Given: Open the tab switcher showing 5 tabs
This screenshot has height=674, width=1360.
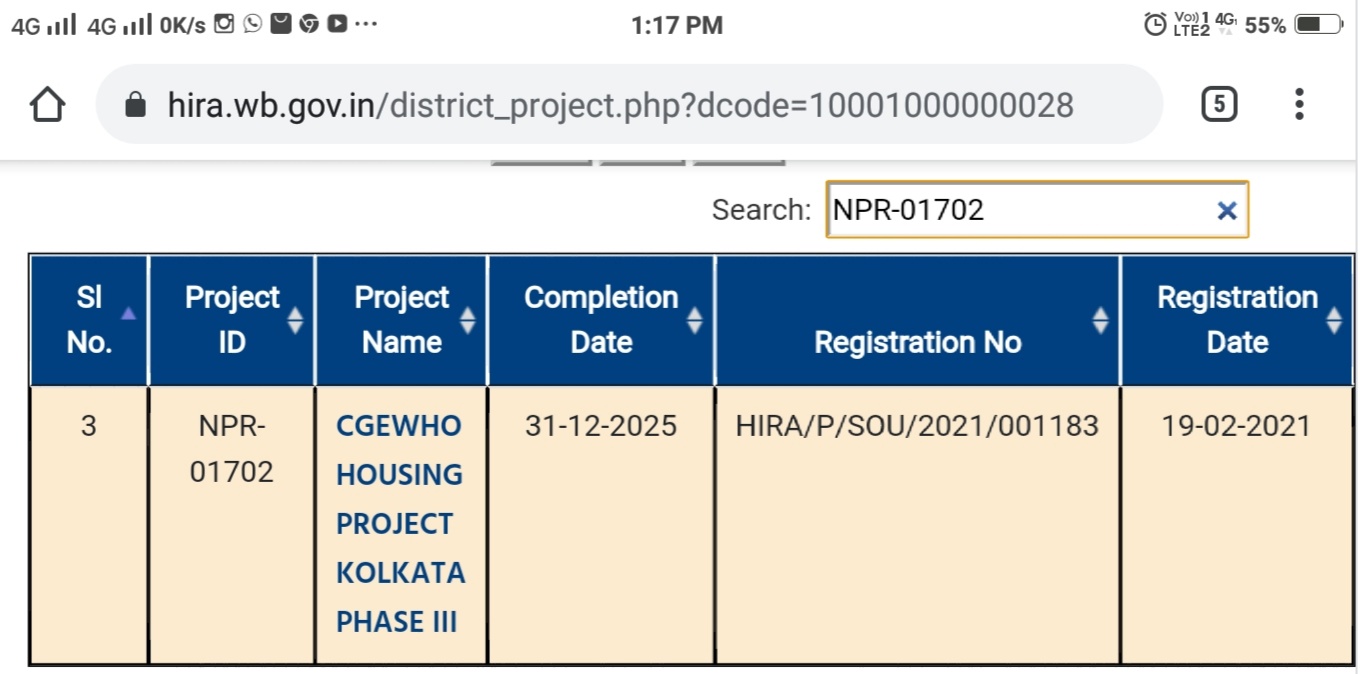Looking at the screenshot, I should click(x=1218, y=104).
